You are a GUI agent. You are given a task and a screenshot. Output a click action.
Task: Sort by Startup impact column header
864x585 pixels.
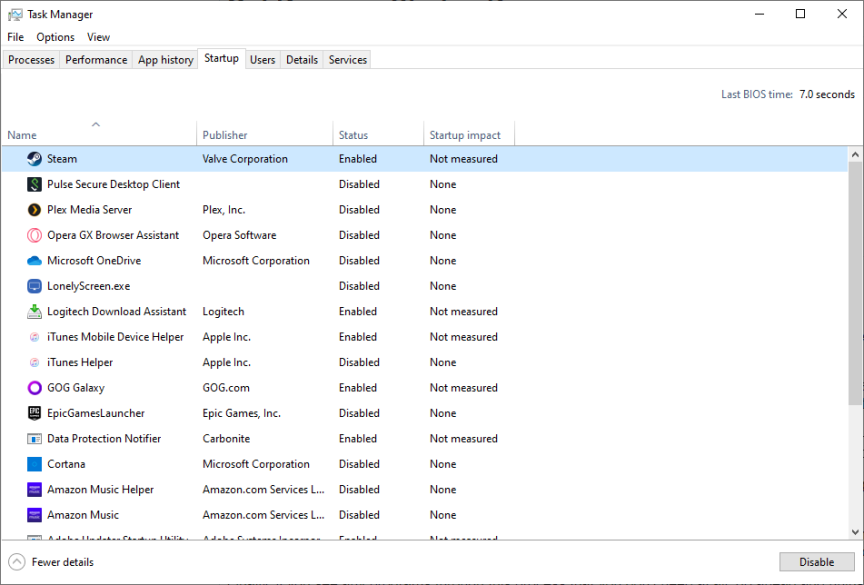[x=465, y=135]
